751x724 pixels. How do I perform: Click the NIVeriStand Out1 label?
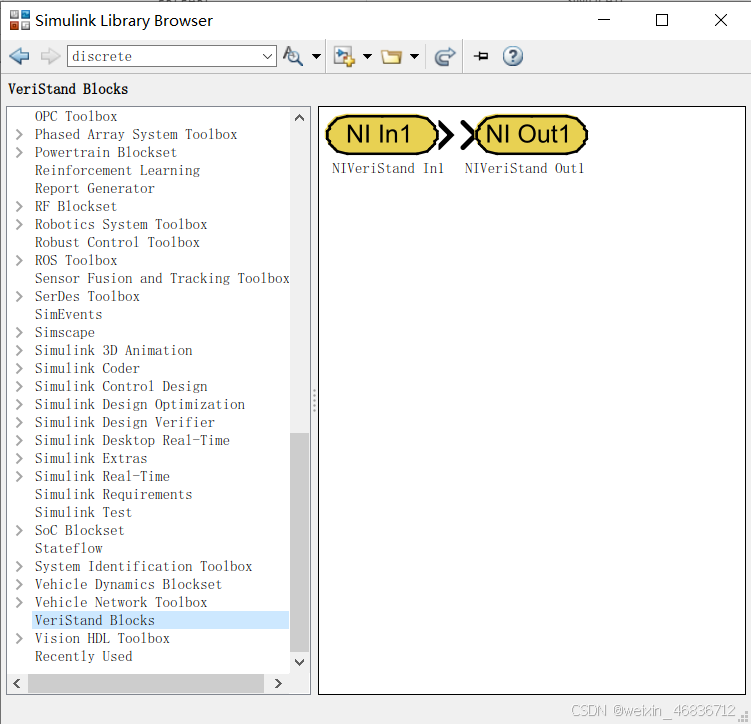pyautogui.click(x=524, y=169)
